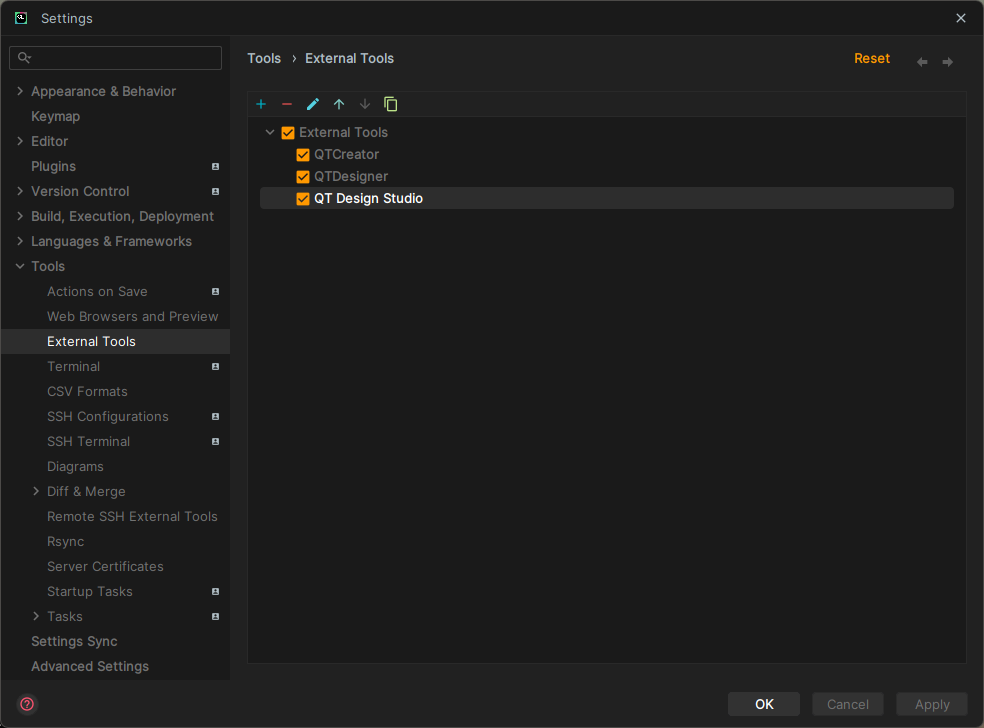Click the project-level marker icon beside Plugins

tap(215, 167)
